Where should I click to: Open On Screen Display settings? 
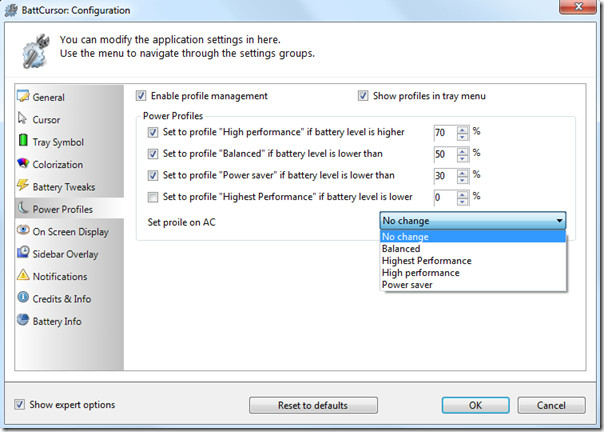click(70, 232)
